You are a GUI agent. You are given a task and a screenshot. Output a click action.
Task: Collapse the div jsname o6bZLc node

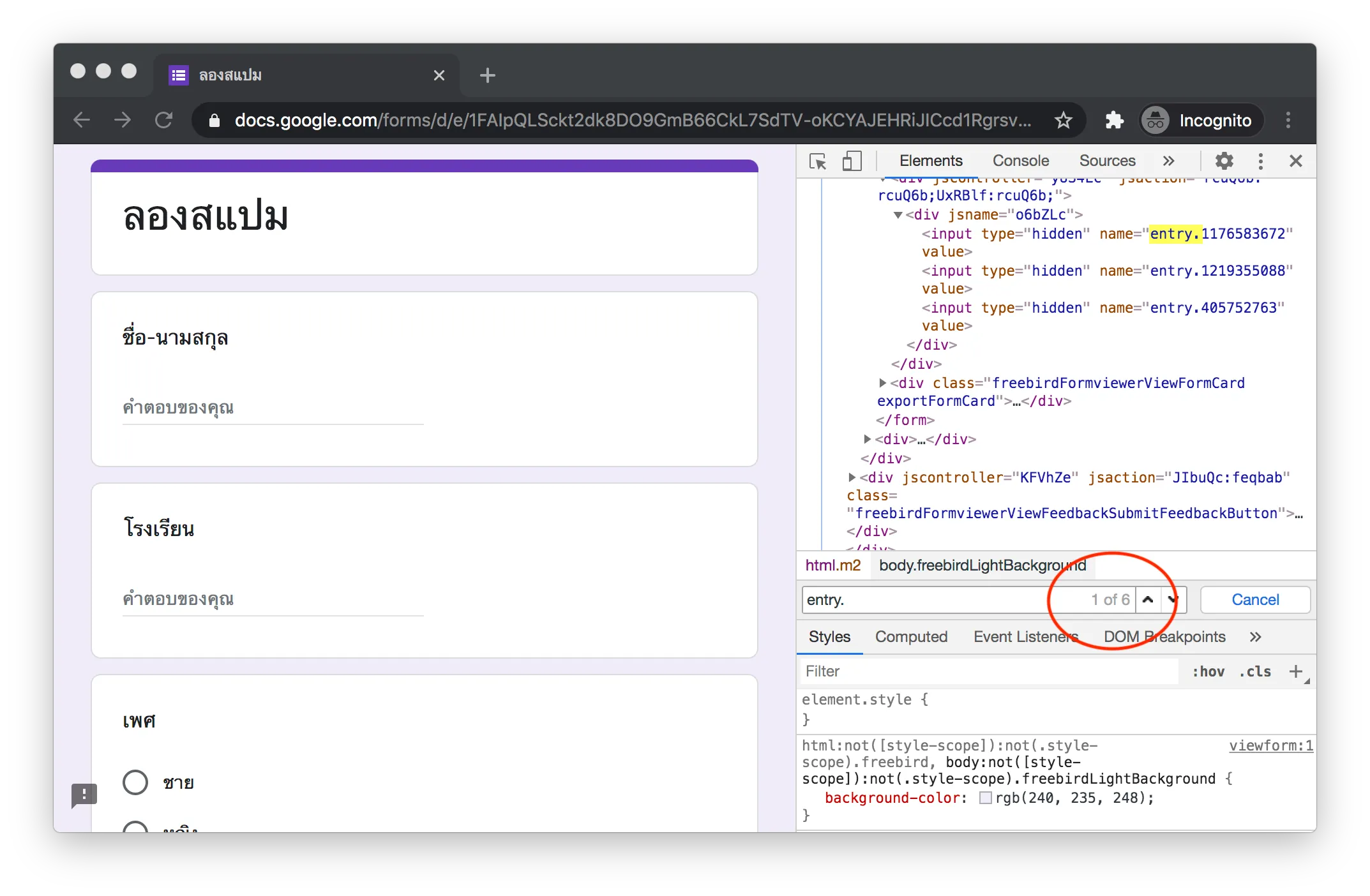tap(898, 215)
